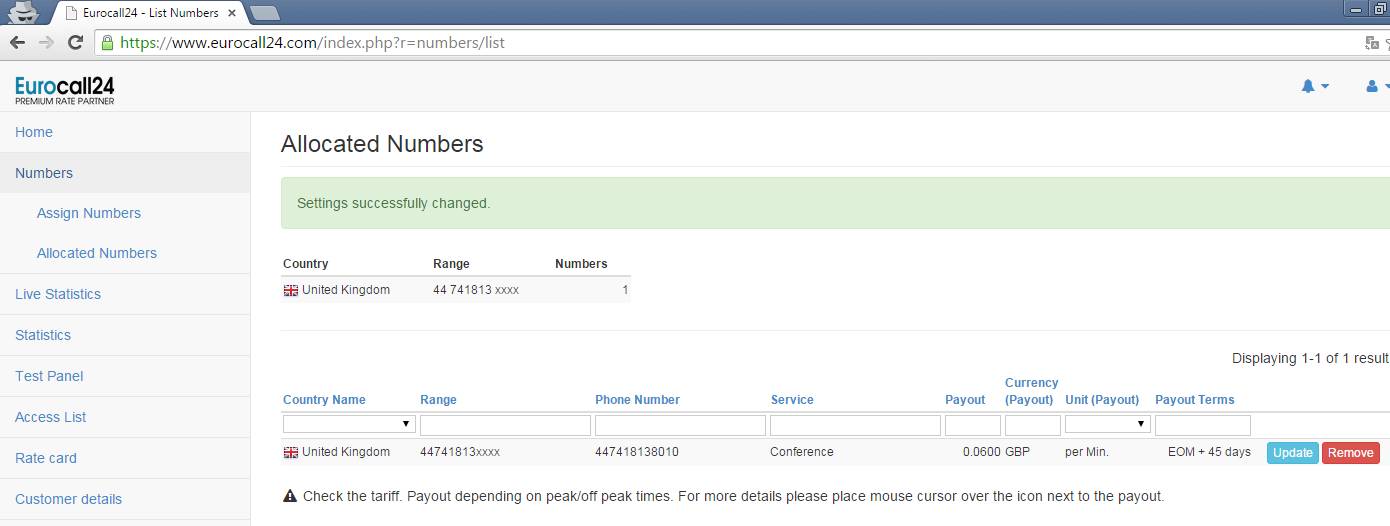Click the warning triangle icon by tariff note
The height and width of the screenshot is (526, 1390).
pos(290,496)
